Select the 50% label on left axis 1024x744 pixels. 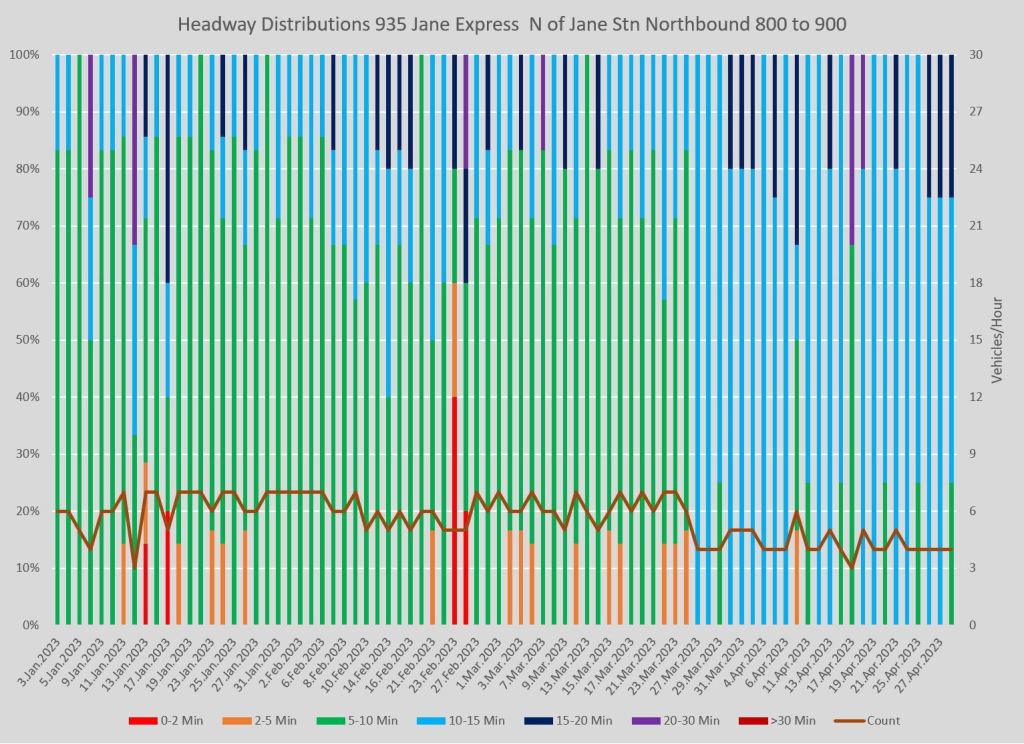pos(27,340)
